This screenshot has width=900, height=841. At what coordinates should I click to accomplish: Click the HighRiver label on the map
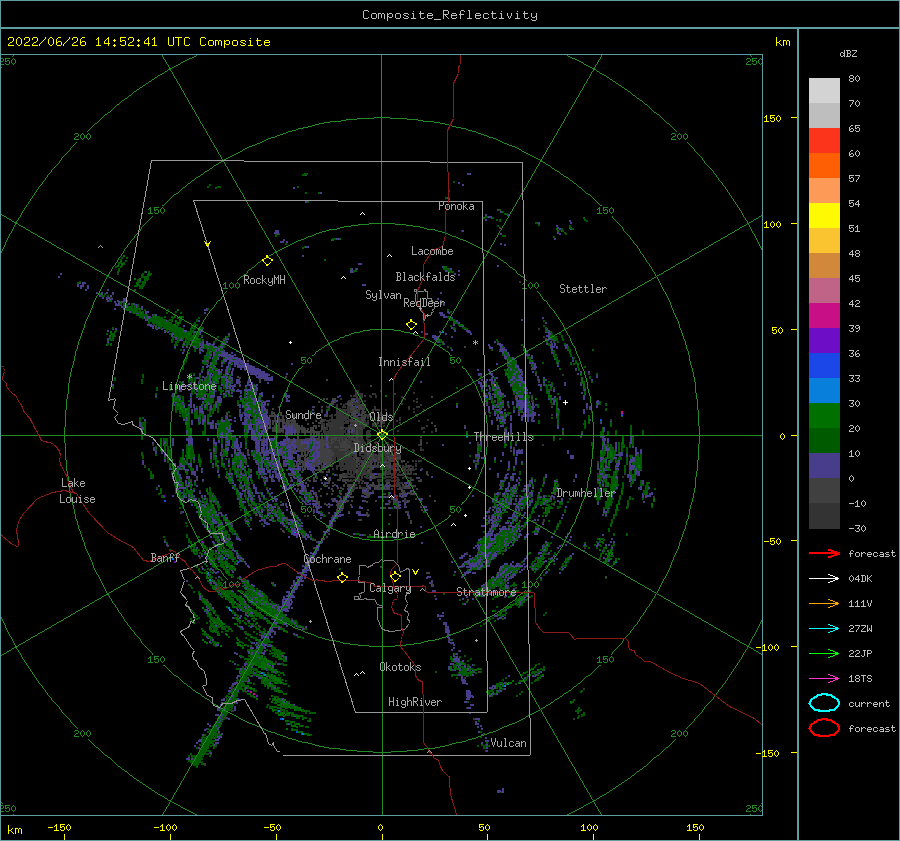tap(415, 702)
